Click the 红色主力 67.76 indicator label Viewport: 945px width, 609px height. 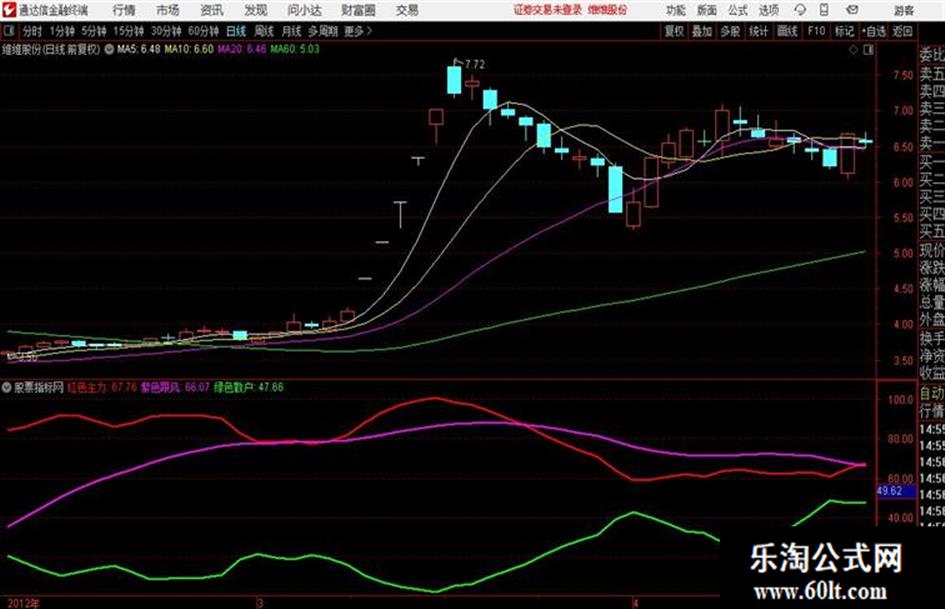102,387
